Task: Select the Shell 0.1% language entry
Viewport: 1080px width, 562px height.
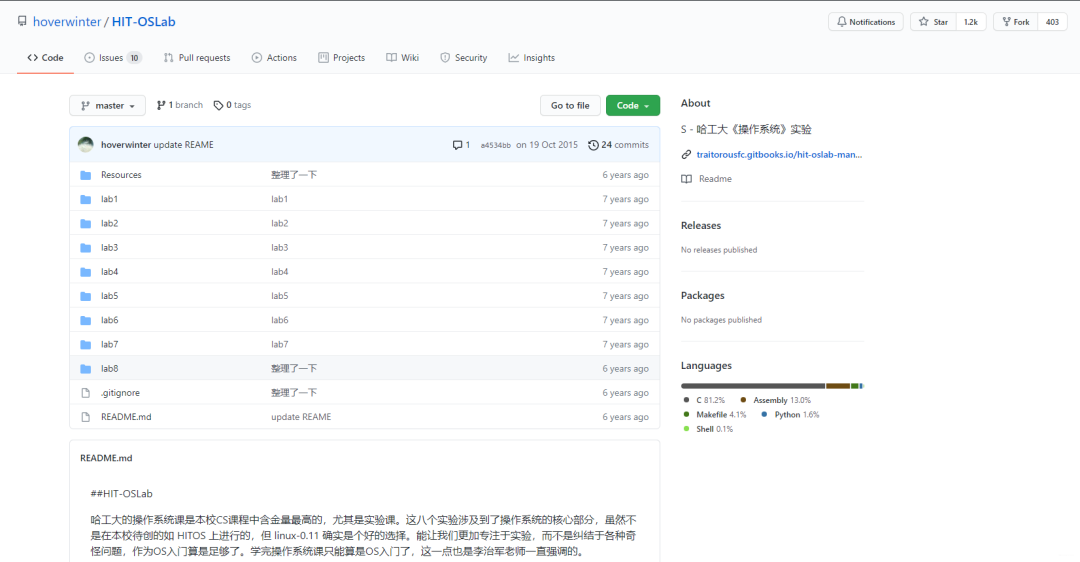Action: pos(708,429)
